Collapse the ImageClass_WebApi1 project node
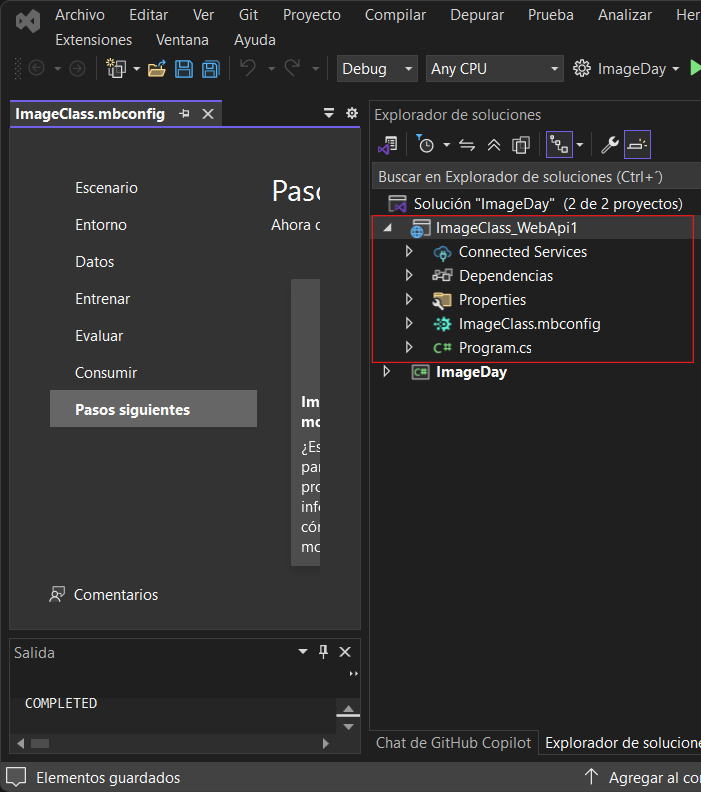 [x=387, y=228]
